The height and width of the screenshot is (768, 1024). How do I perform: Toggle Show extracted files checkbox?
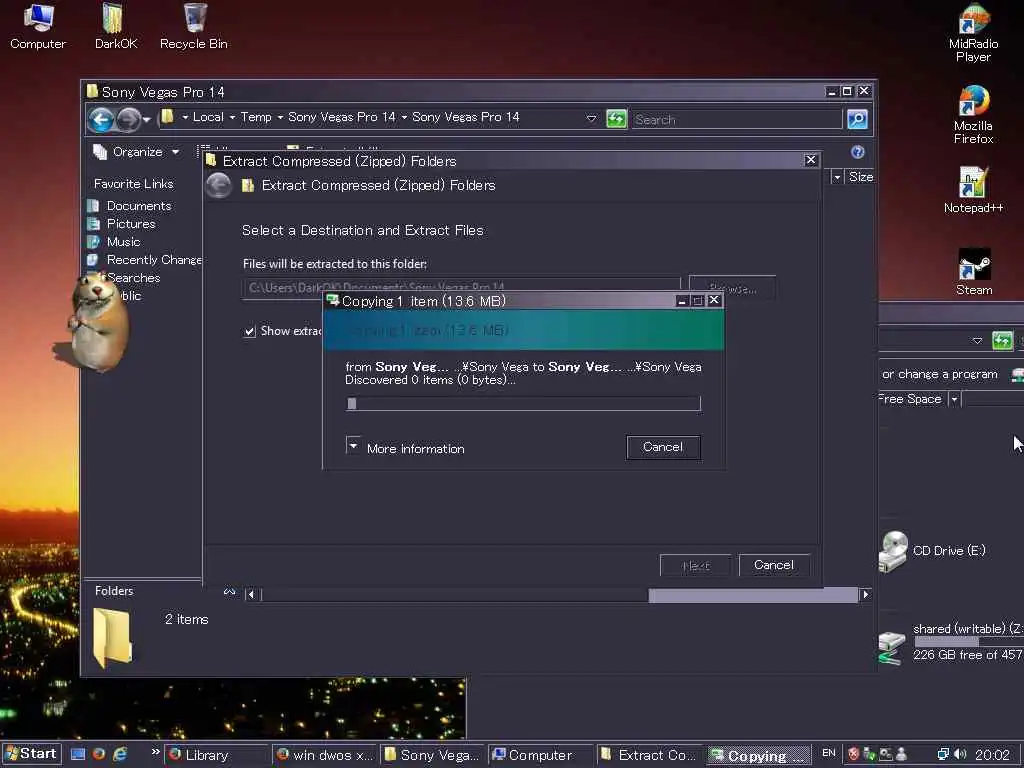(x=249, y=331)
